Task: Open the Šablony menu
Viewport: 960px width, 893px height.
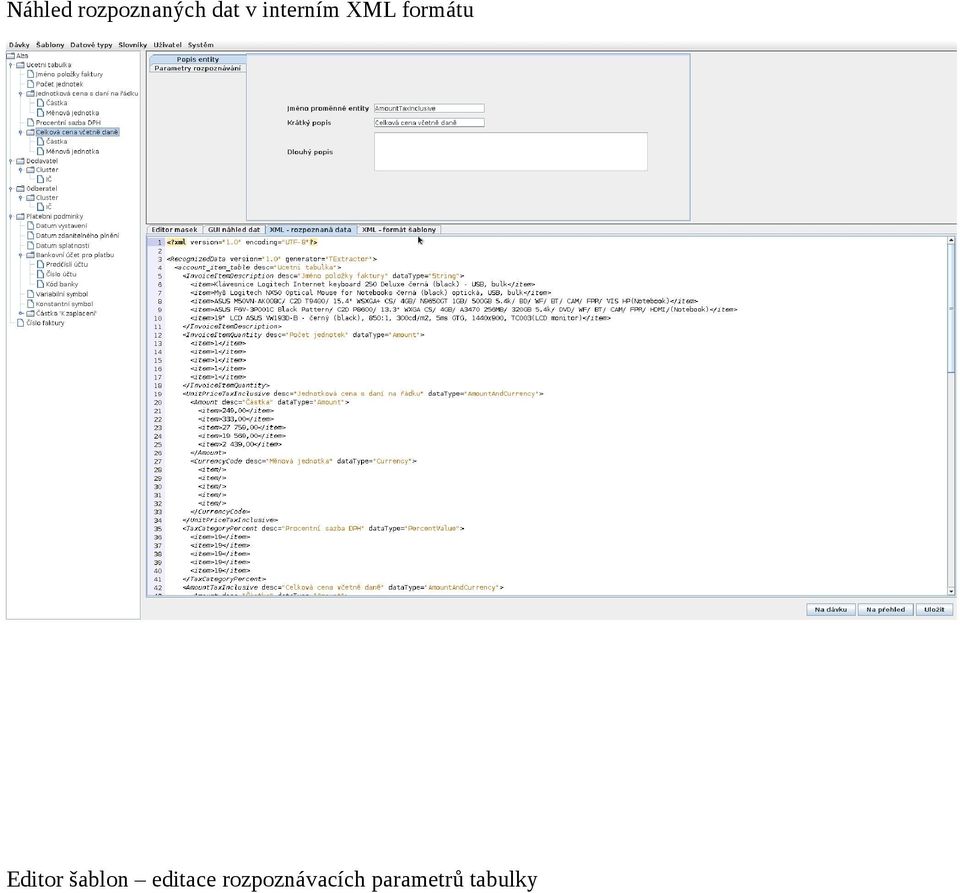Action: click(50, 45)
